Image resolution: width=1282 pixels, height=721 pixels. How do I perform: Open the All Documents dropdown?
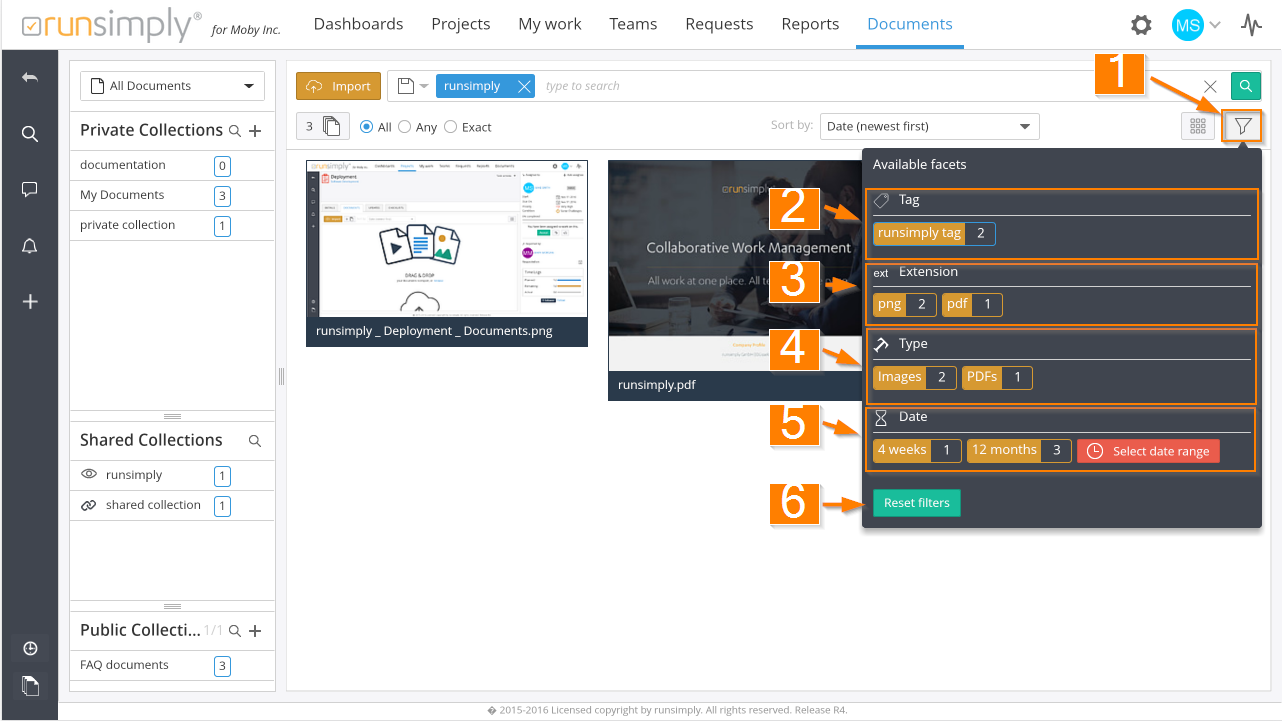172,86
